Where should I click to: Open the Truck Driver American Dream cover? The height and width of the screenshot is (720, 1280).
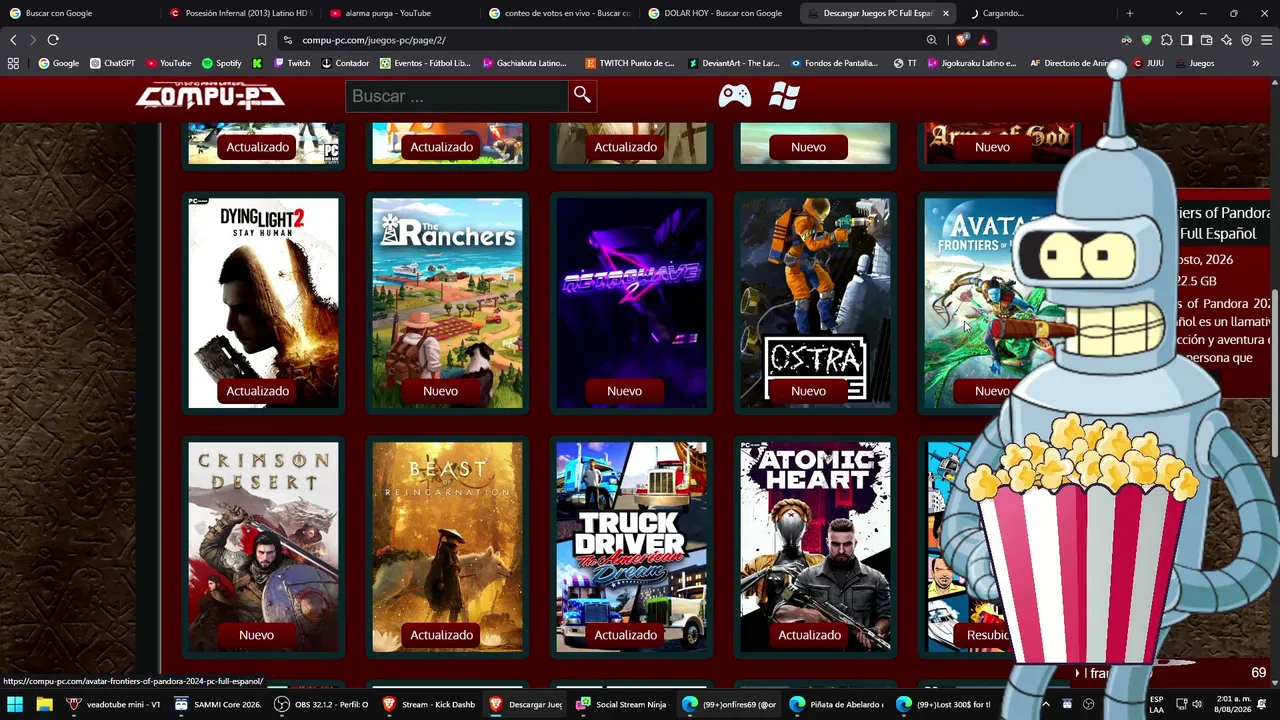tap(631, 547)
